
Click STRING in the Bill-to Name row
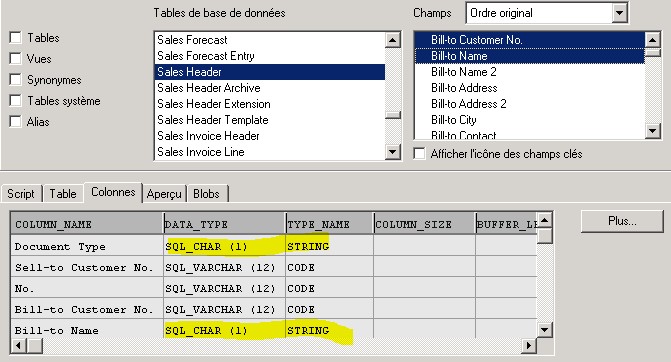coord(330,329)
